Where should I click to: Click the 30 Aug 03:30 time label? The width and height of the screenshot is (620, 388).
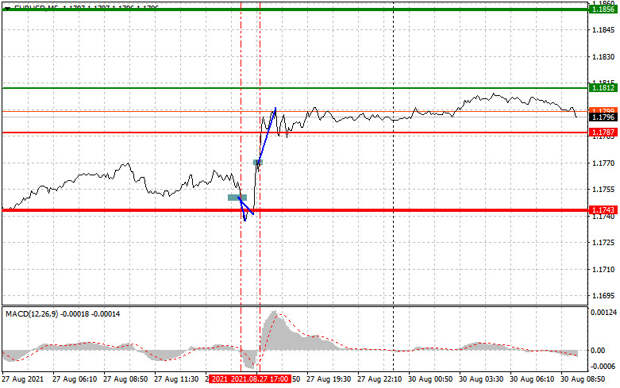pyautogui.click(x=481, y=379)
